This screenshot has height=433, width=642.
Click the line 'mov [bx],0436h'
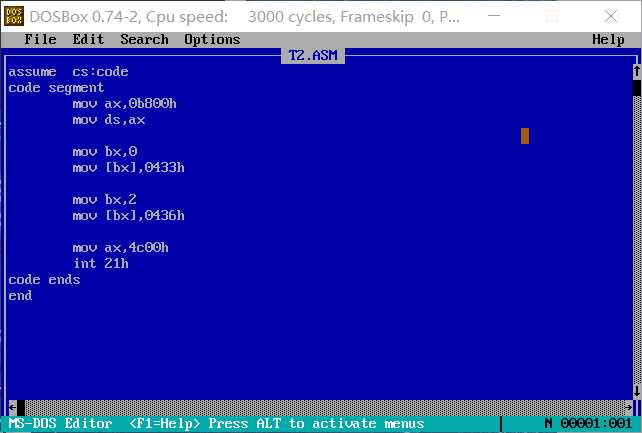click(x=129, y=215)
